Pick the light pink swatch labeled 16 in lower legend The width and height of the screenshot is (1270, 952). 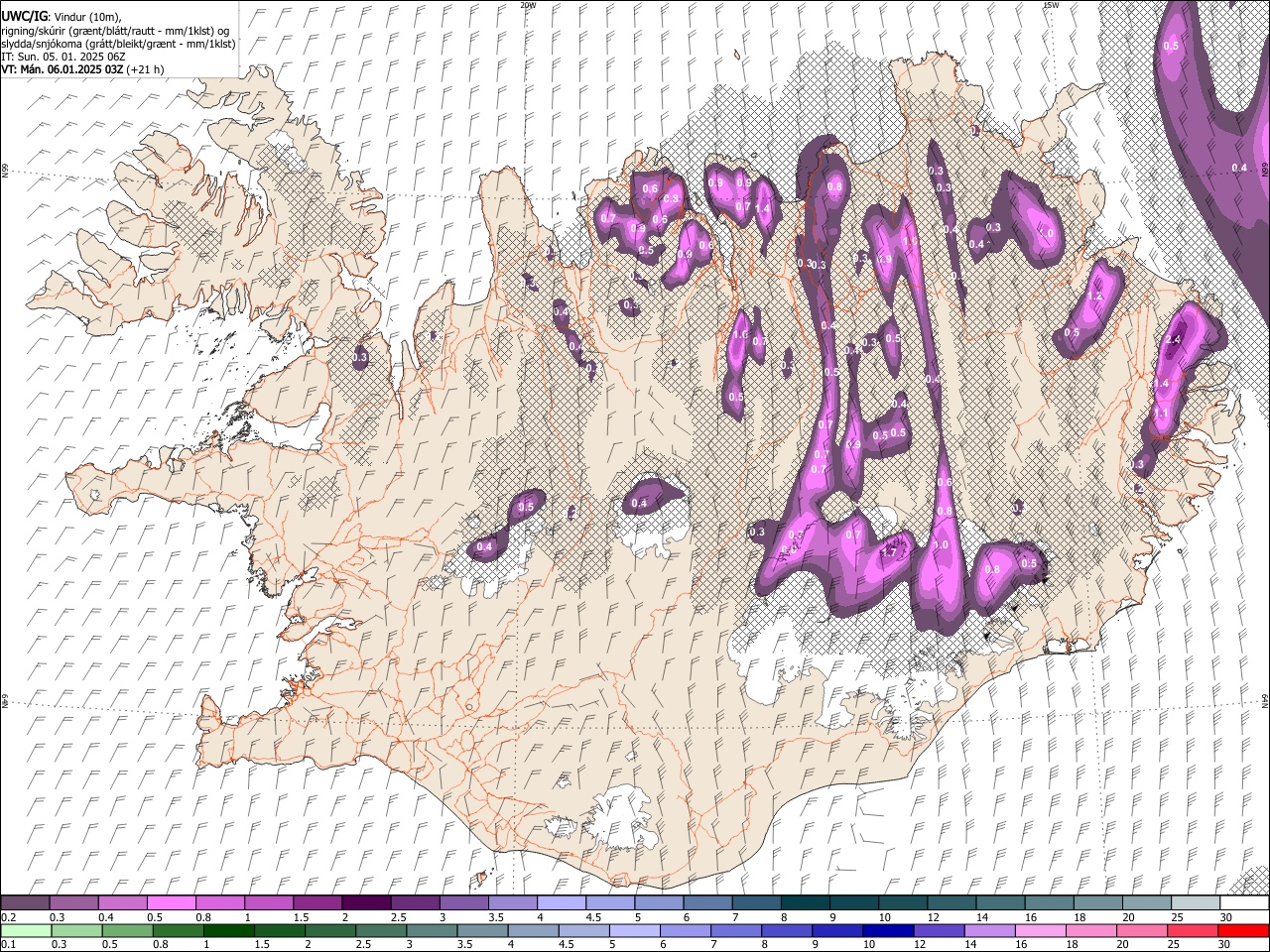[x=1040, y=930]
